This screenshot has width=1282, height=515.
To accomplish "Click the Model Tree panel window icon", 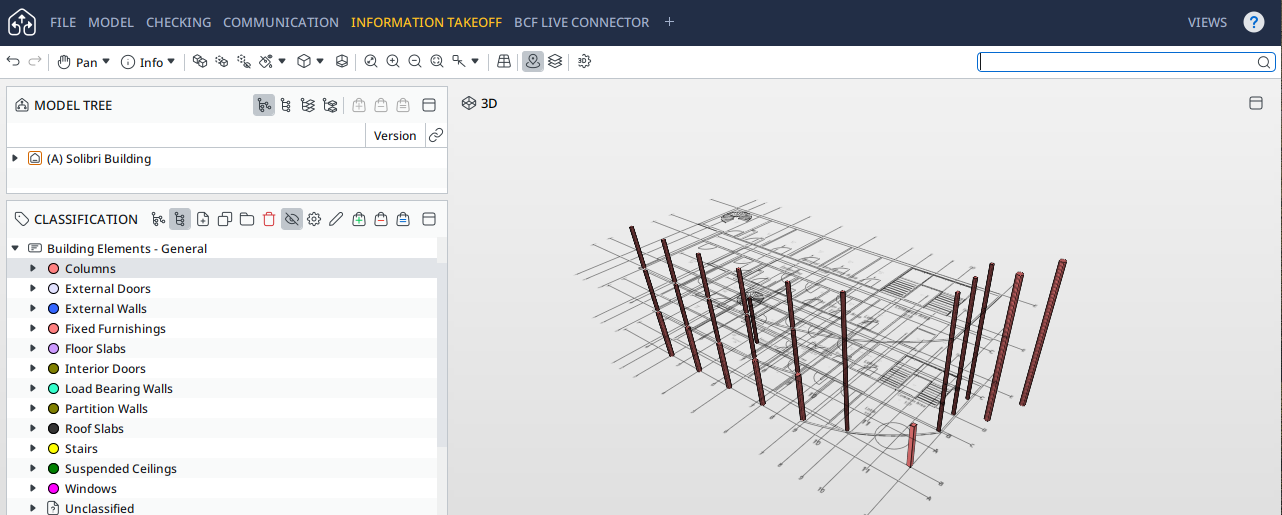I will click(429, 105).
